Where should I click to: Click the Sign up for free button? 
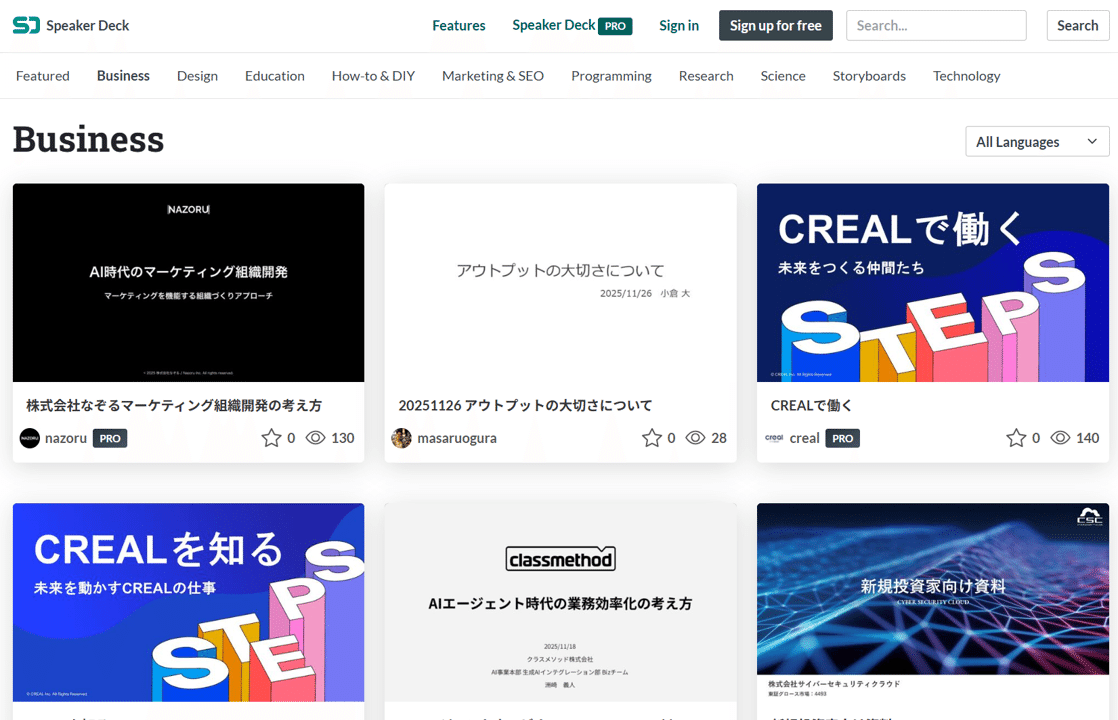pyautogui.click(x=775, y=25)
